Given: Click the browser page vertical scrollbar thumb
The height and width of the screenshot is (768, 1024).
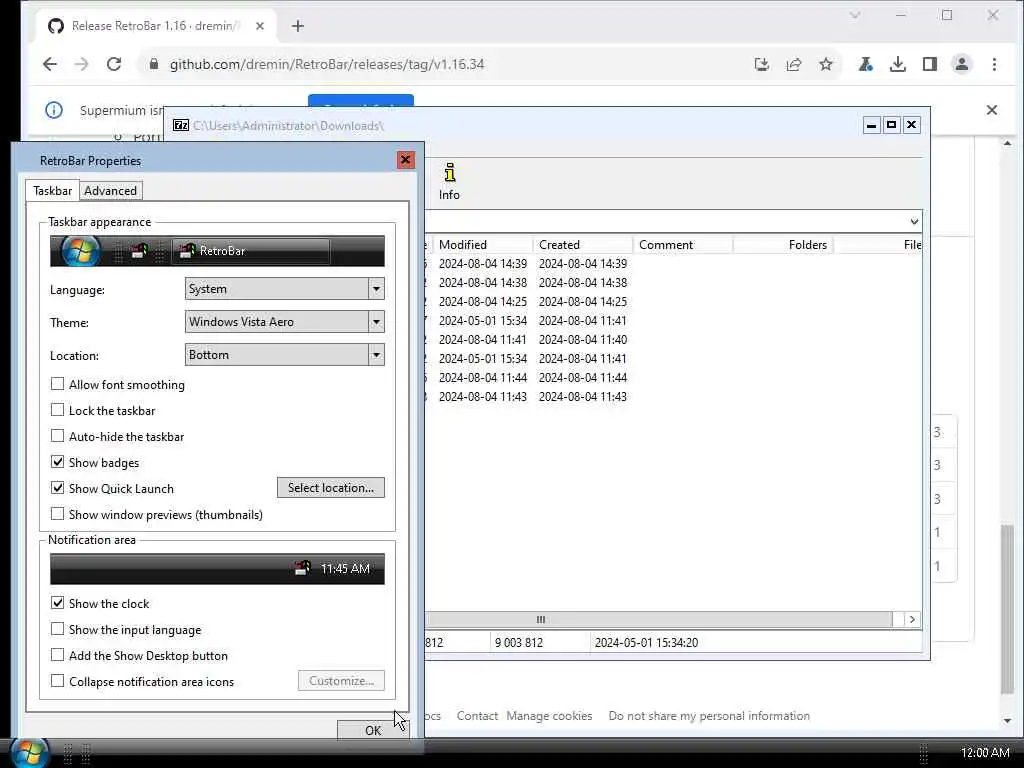Looking at the screenshot, I should click(1007, 609).
